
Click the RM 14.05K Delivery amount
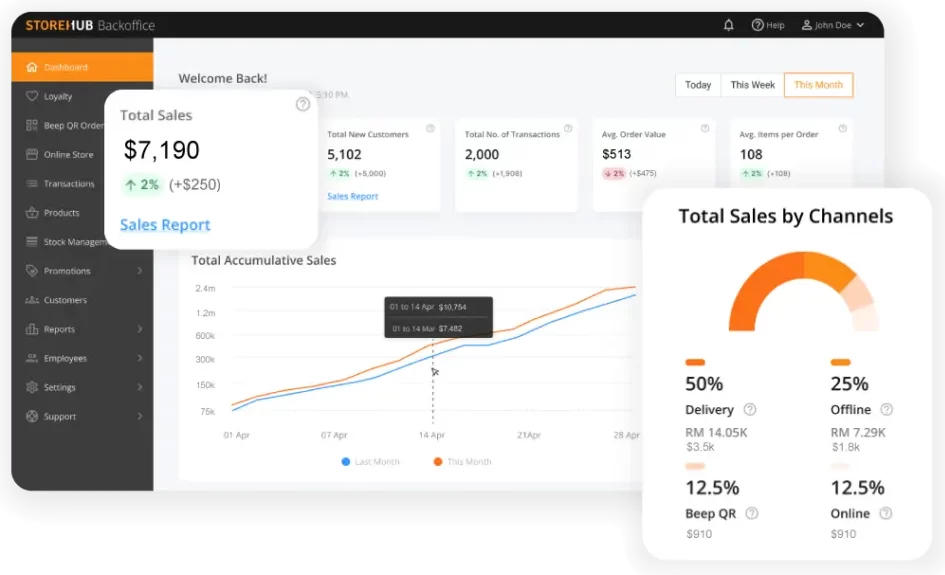pos(716,432)
